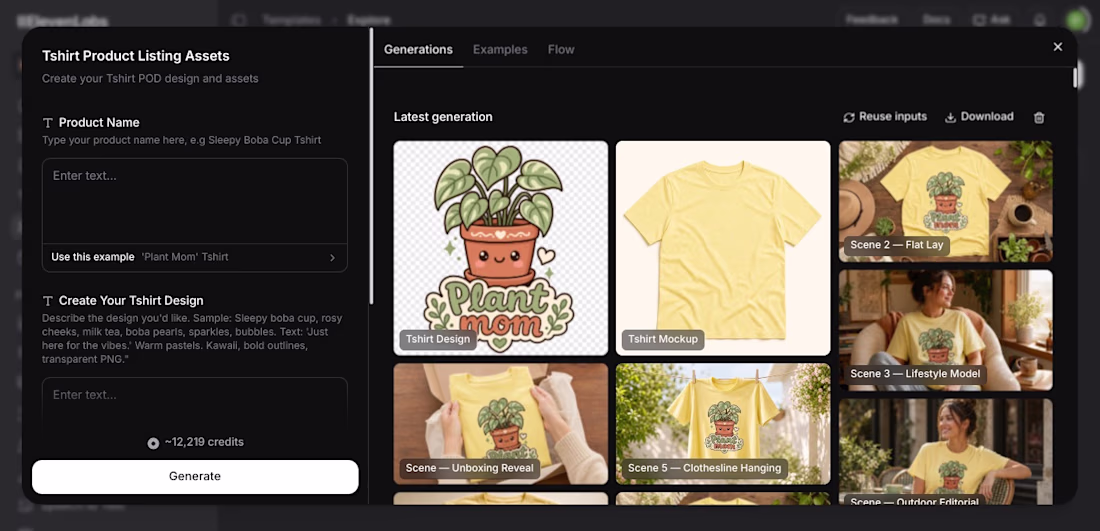This screenshot has height=531, width=1100.
Task: Click the trash delete generation icon
Action: (x=1039, y=117)
